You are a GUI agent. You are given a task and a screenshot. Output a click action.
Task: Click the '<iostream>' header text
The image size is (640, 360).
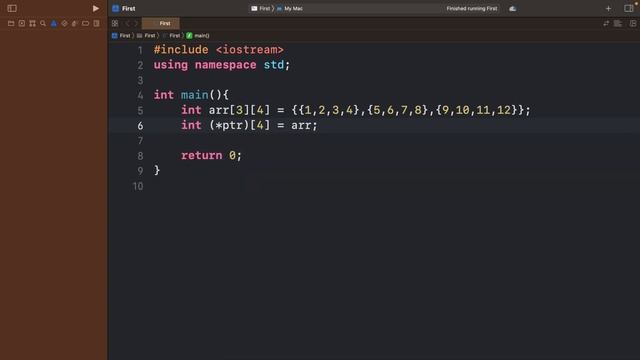[x=249, y=50]
